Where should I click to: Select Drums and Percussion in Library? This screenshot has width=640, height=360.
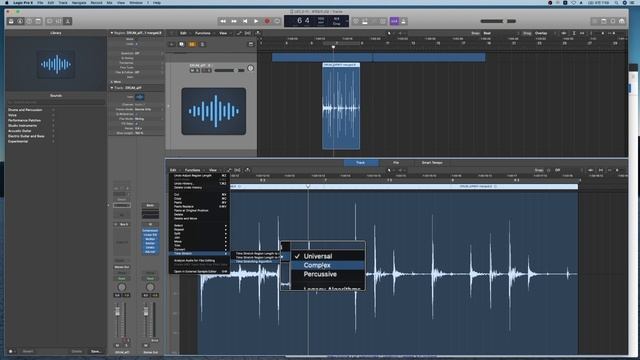pos(25,110)
